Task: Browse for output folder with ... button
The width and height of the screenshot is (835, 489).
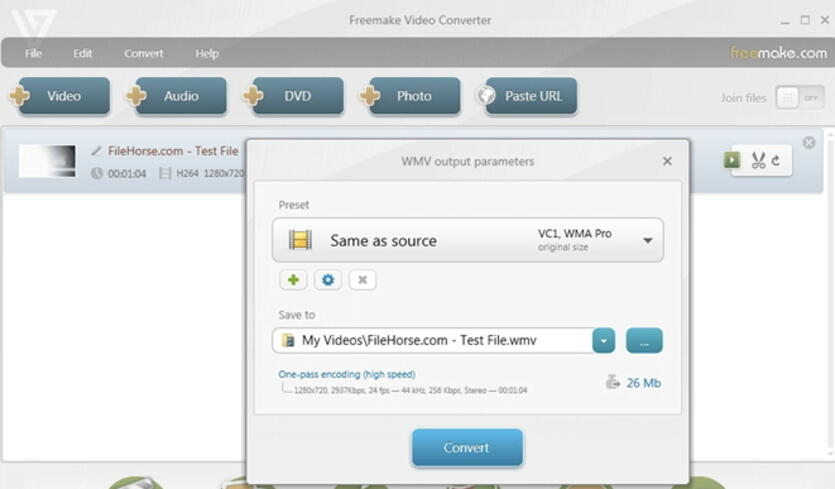Action: tap(644, 341)
